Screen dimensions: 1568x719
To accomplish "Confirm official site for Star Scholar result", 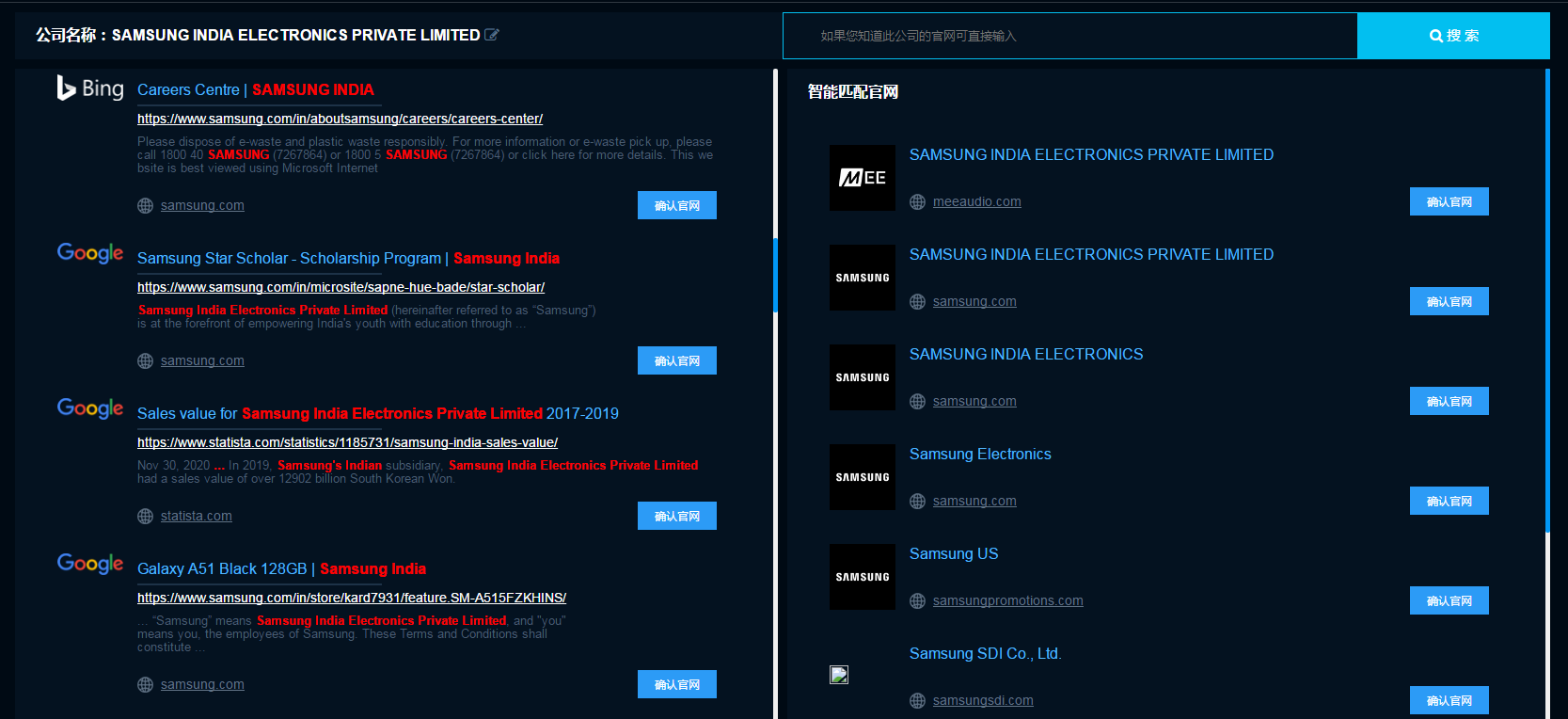I will [677, 360].
